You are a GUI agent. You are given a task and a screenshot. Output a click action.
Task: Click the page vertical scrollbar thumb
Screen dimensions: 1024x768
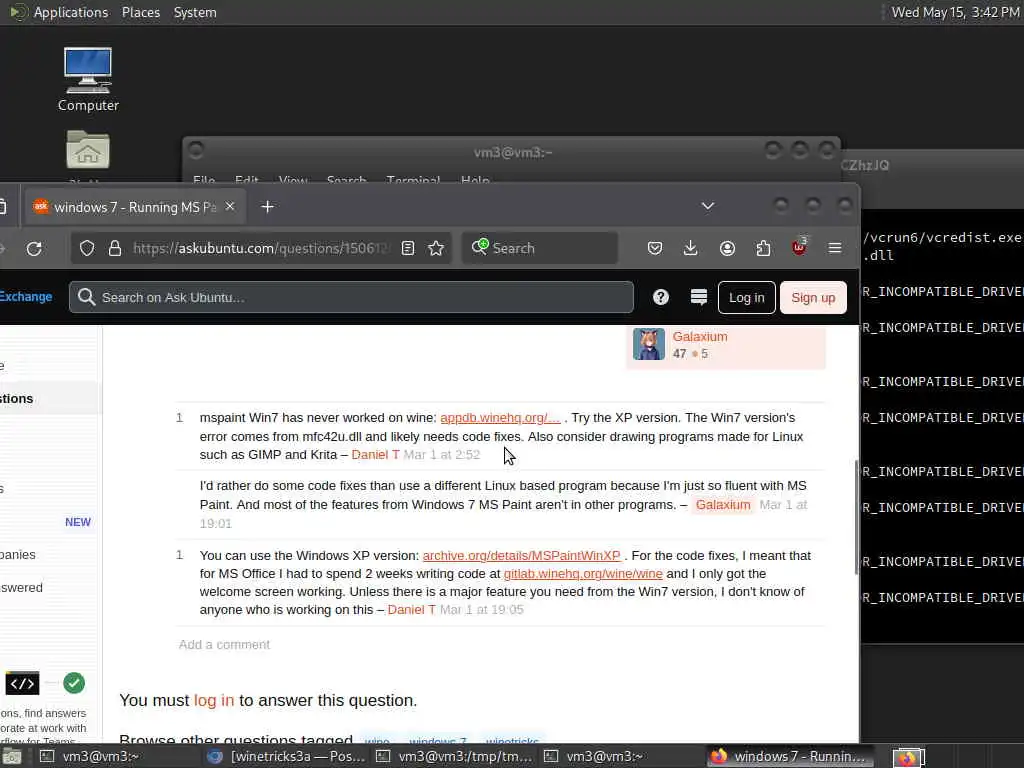click(x=856, y=517)
